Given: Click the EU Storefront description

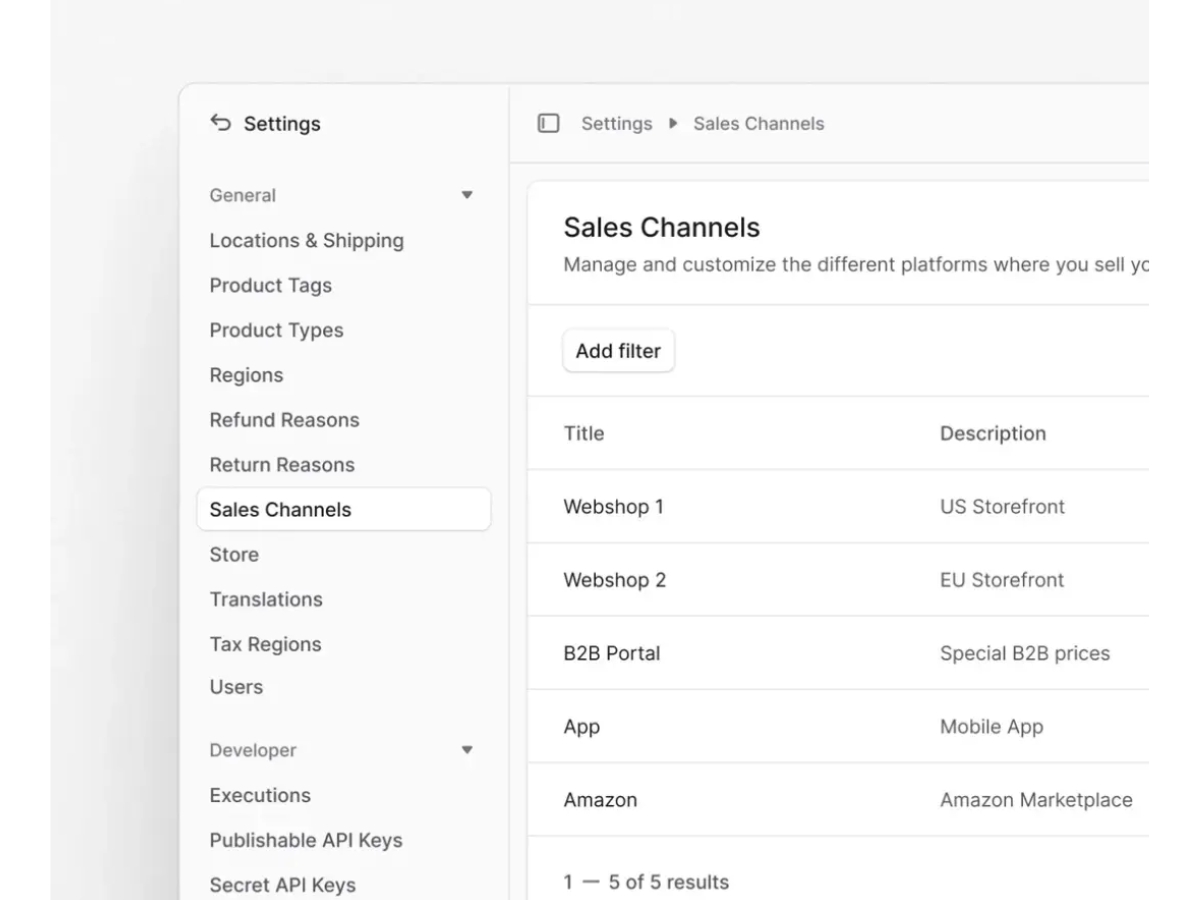Looking at the screenshot, I should 1002,580.
